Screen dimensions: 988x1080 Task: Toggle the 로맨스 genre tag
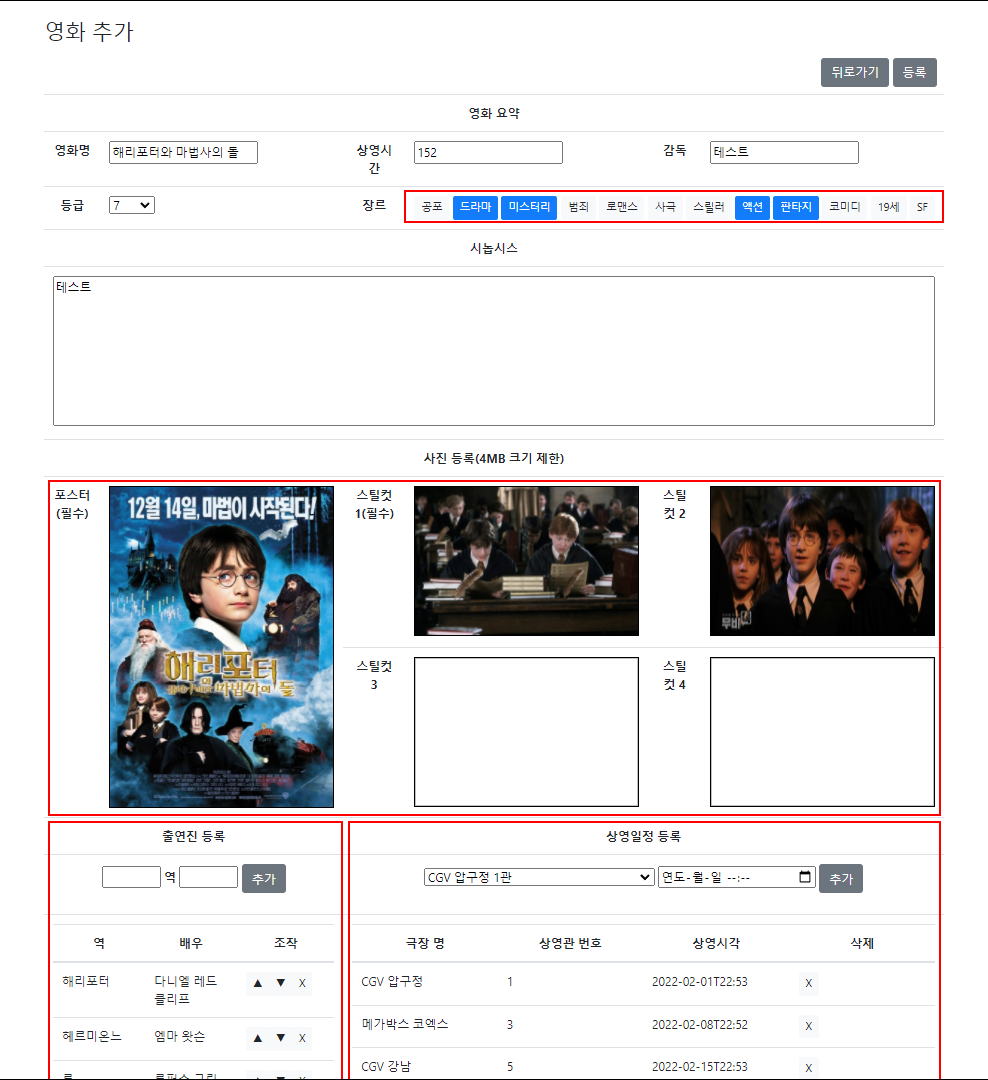pyautogui.click(x=621, y=207)
